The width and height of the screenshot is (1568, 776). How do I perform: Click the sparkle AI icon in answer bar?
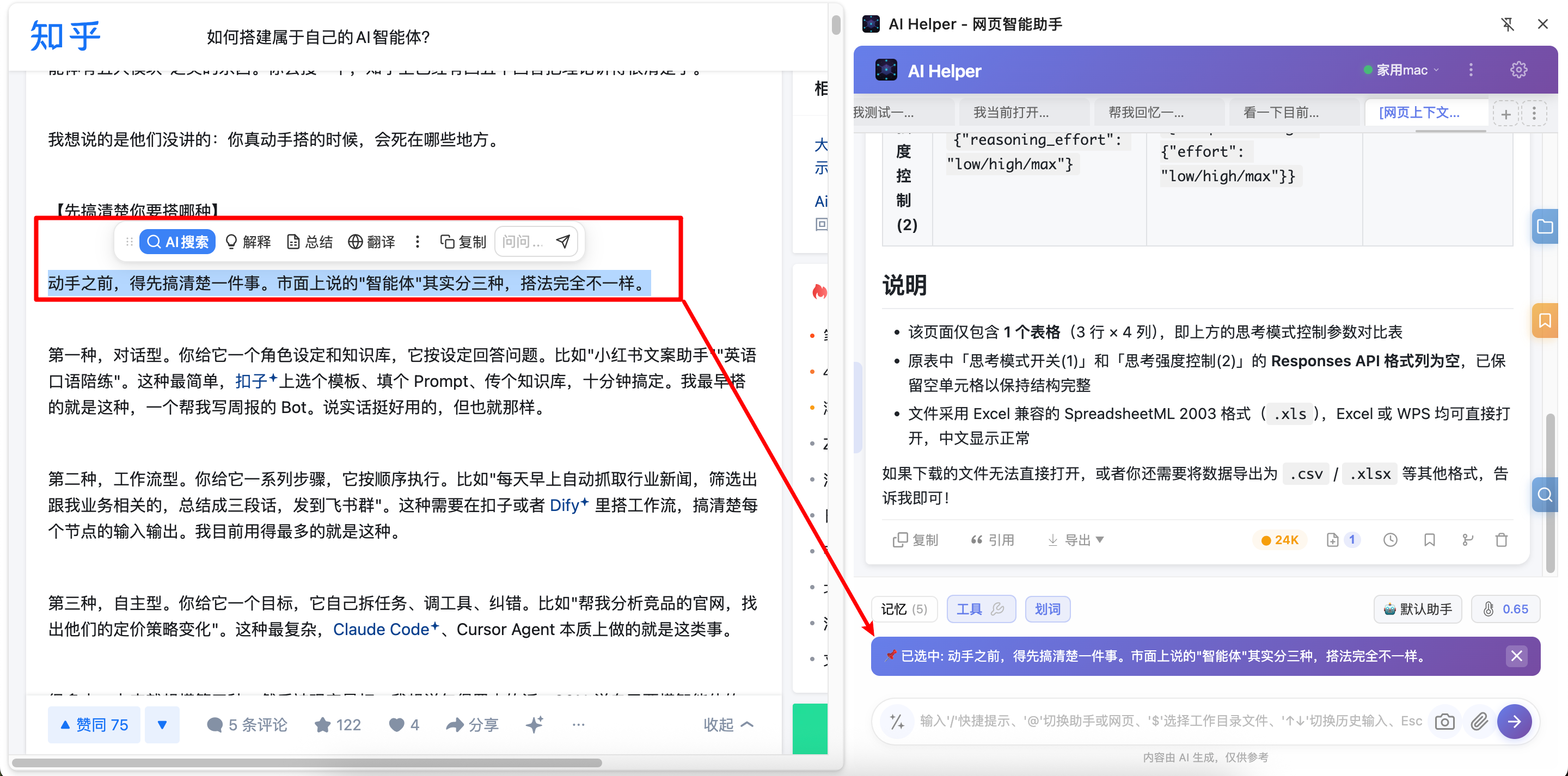(534, 724)
